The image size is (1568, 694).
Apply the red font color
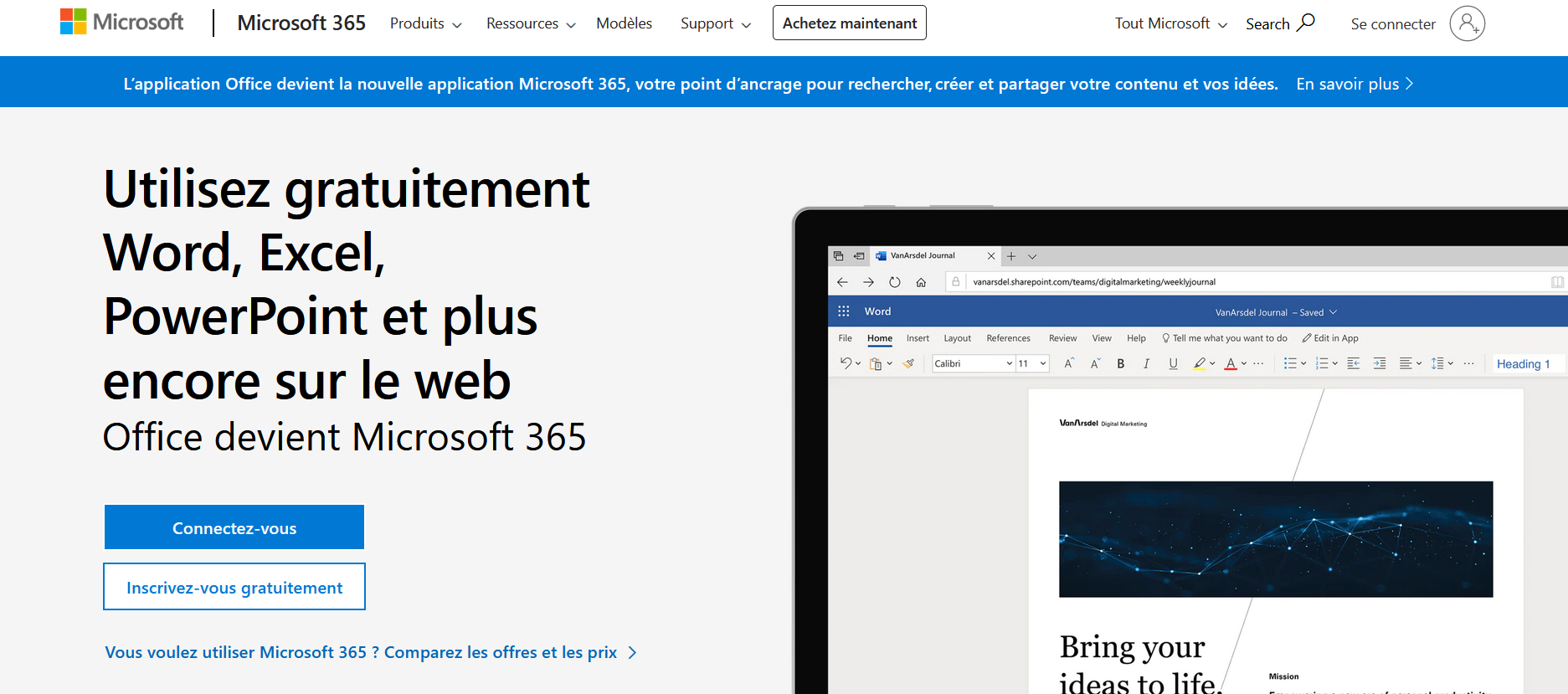pos(1231,363)
